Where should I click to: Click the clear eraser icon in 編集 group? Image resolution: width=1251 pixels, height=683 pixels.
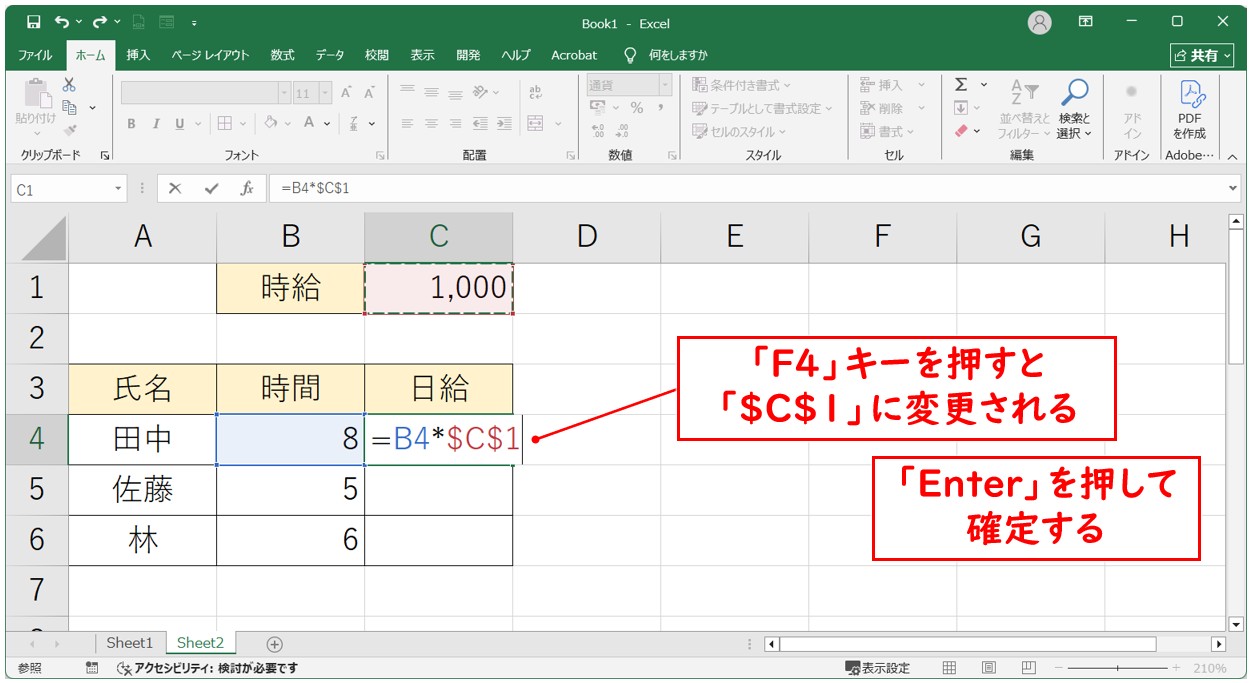(961, 130)
